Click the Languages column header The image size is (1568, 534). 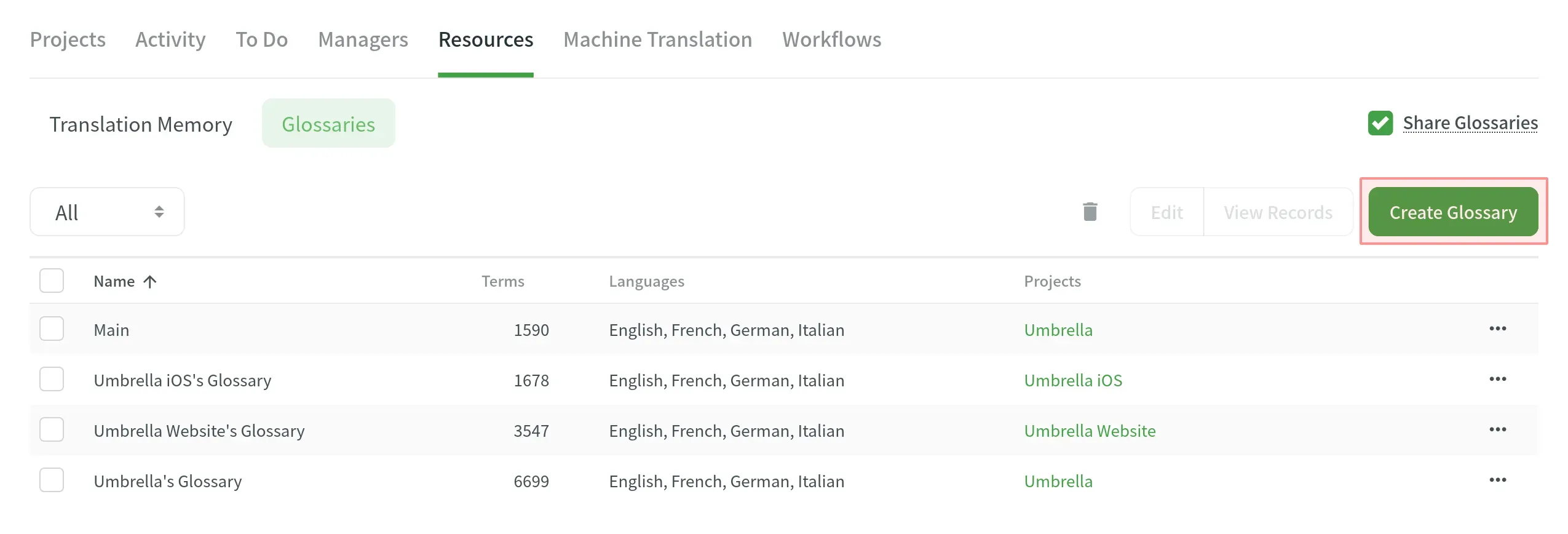coord(646,281)
